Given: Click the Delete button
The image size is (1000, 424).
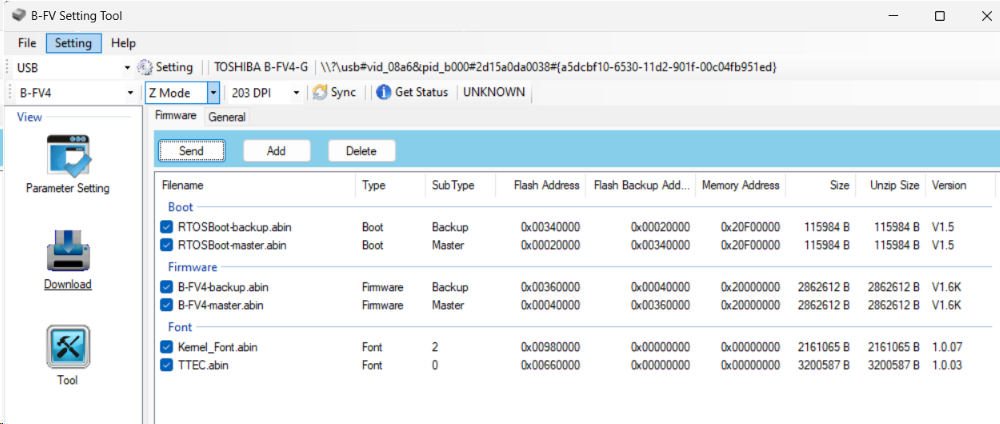Looking at the screenshot, I should click(361, 151).
